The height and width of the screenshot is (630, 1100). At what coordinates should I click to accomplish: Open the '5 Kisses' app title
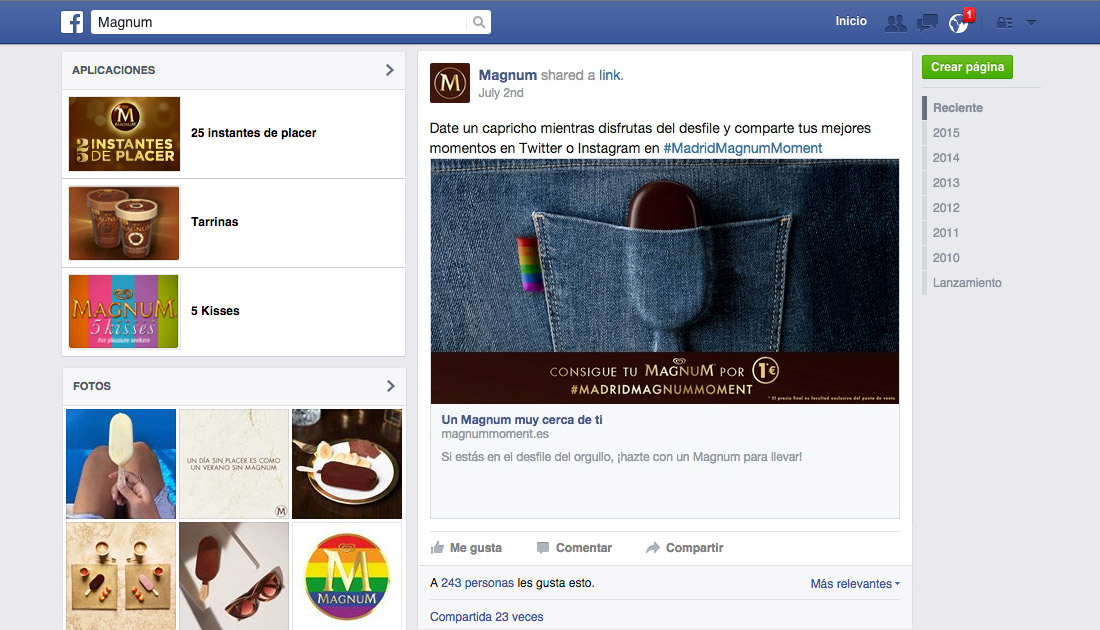pos(215,311)
